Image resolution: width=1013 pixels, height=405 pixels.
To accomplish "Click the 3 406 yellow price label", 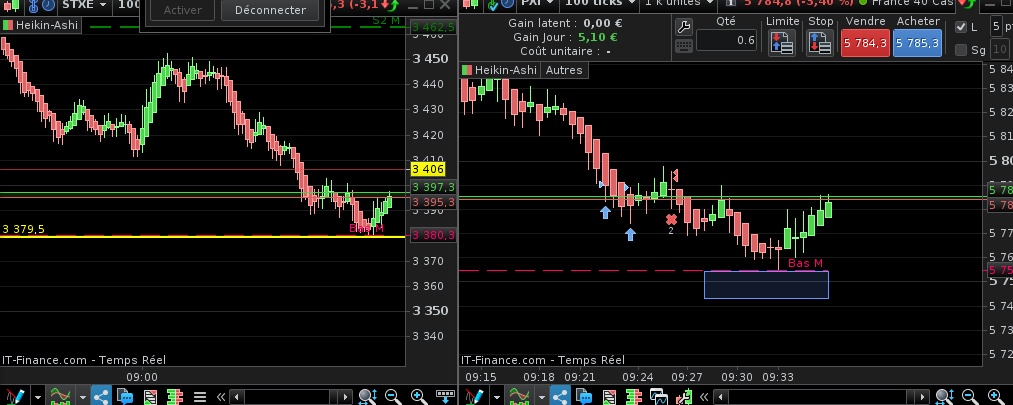I will click(x=427, y=169).
